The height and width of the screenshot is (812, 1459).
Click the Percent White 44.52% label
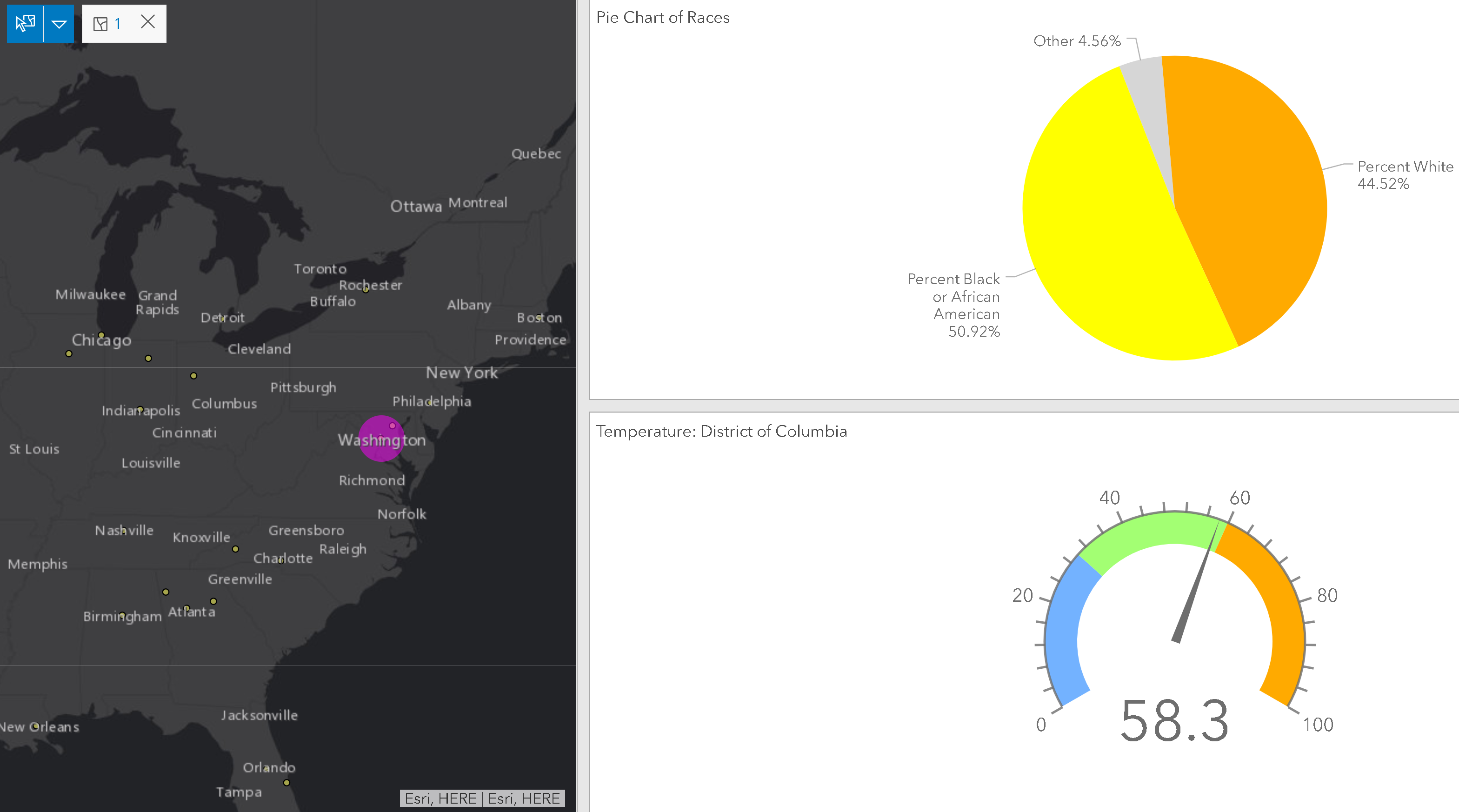pyautogui.click(x=1405, y=174)
